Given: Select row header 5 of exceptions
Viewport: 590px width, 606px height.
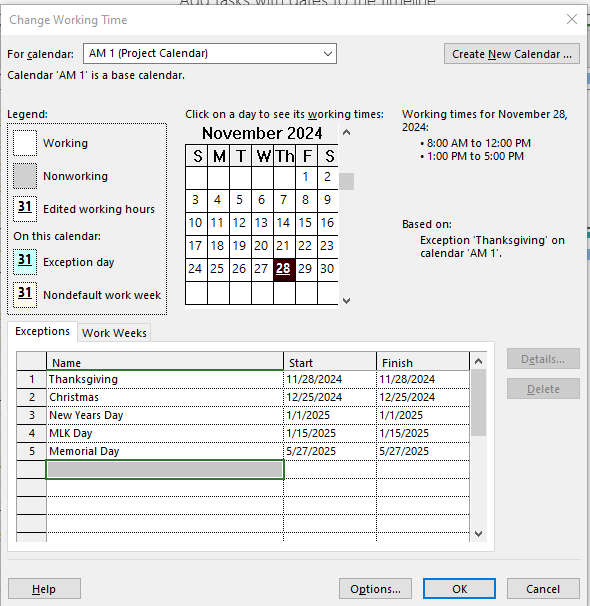Looking at the screenshot, I should point(32,451).
